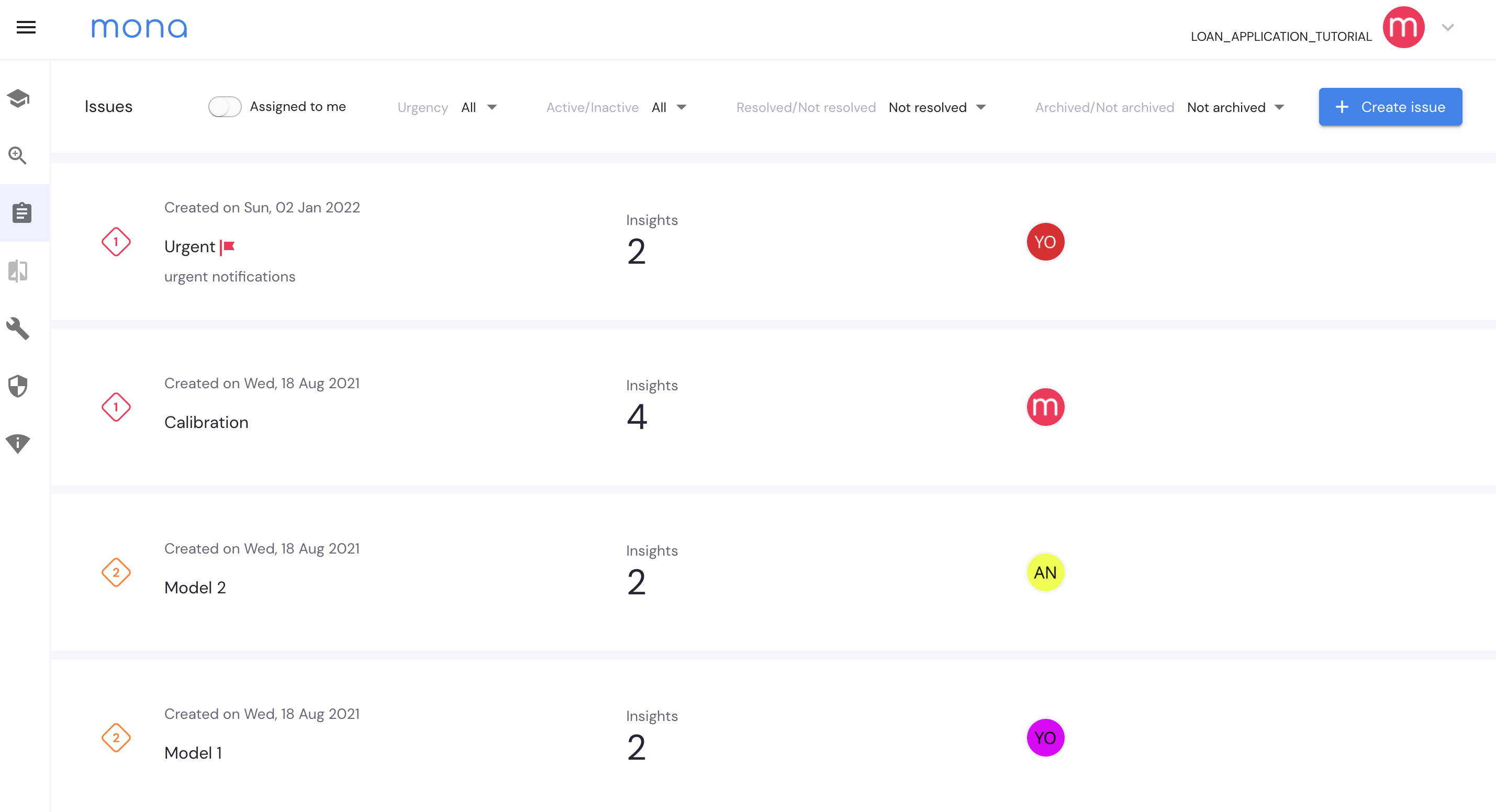Click the red flag on Urgent issue
1496x812 pixels.
228,247
